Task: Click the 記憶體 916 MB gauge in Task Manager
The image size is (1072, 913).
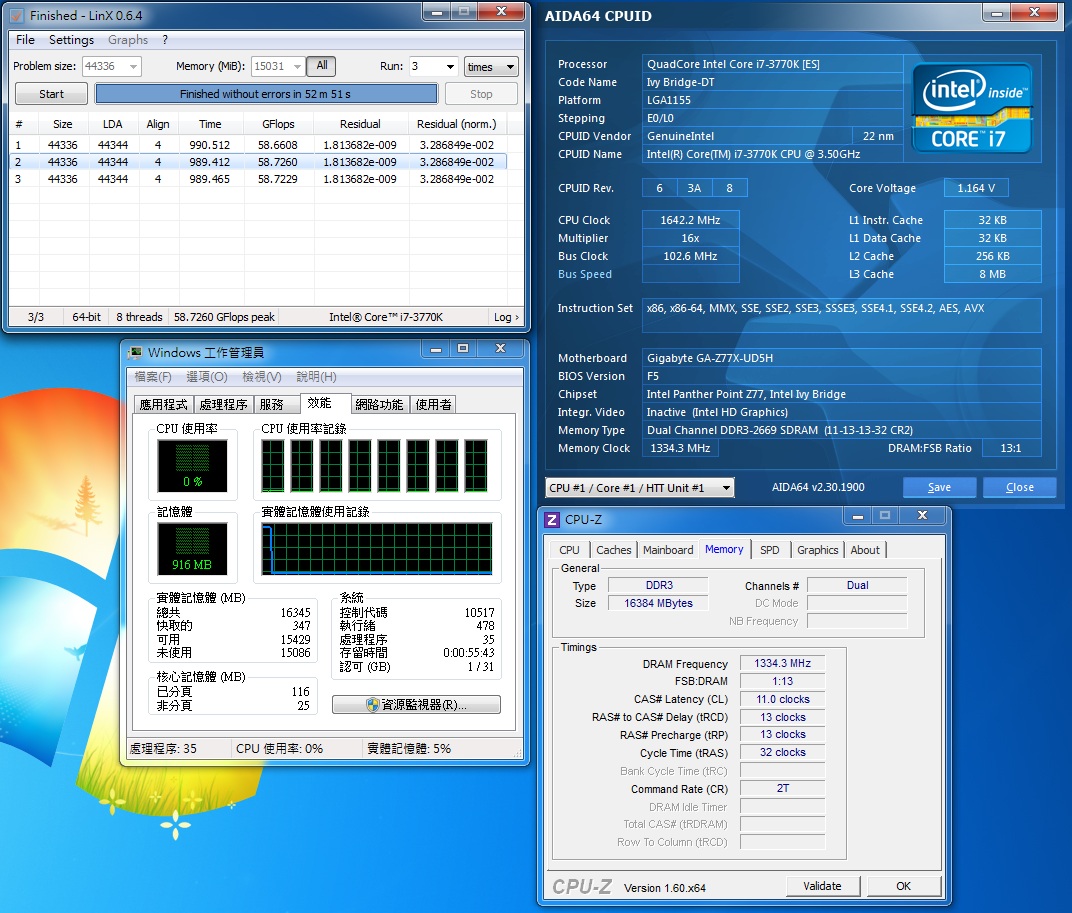Action: (x=192, y=548)
